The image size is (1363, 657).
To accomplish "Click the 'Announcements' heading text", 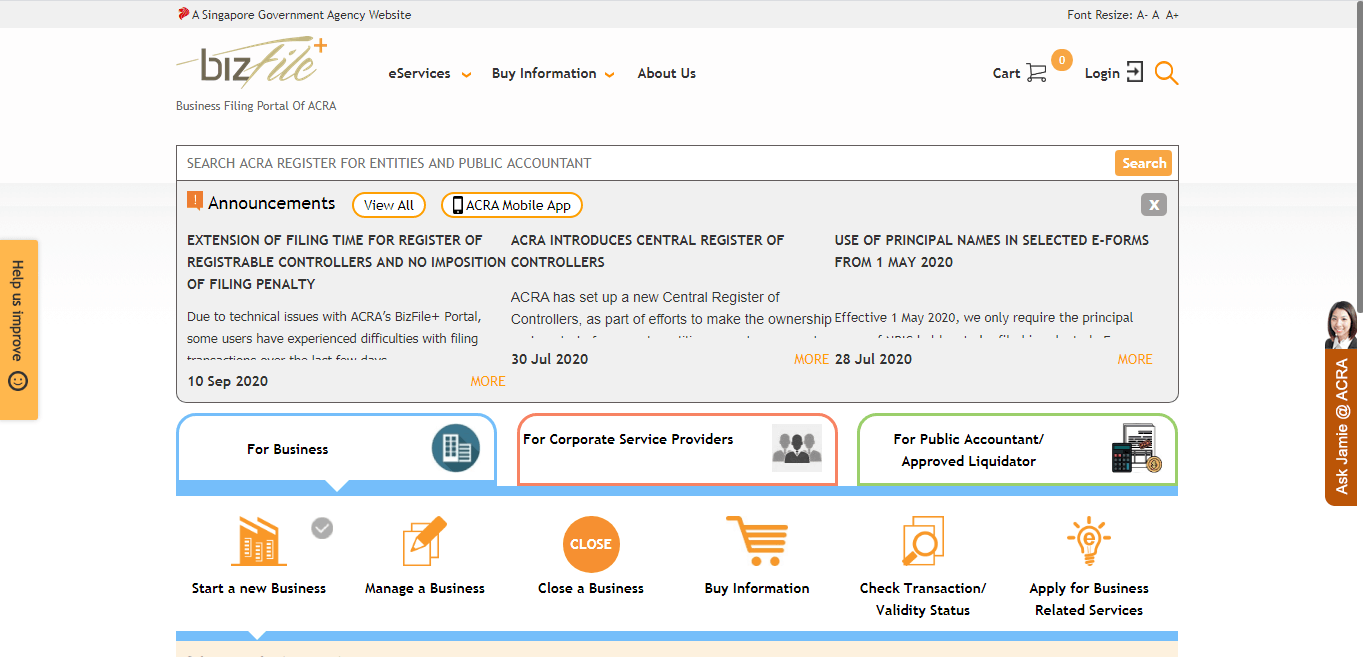I will (x=272, y=203).
